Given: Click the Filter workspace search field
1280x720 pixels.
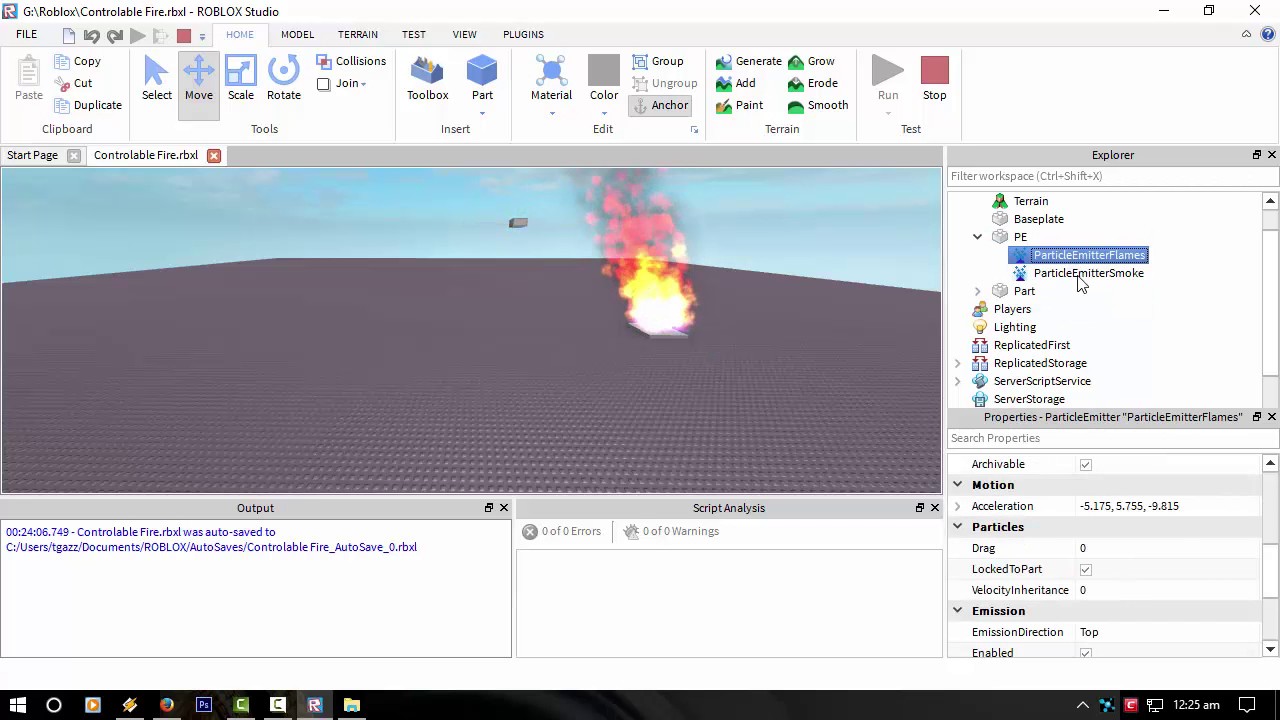Looking at the screenshot, I should (1112, 176).
